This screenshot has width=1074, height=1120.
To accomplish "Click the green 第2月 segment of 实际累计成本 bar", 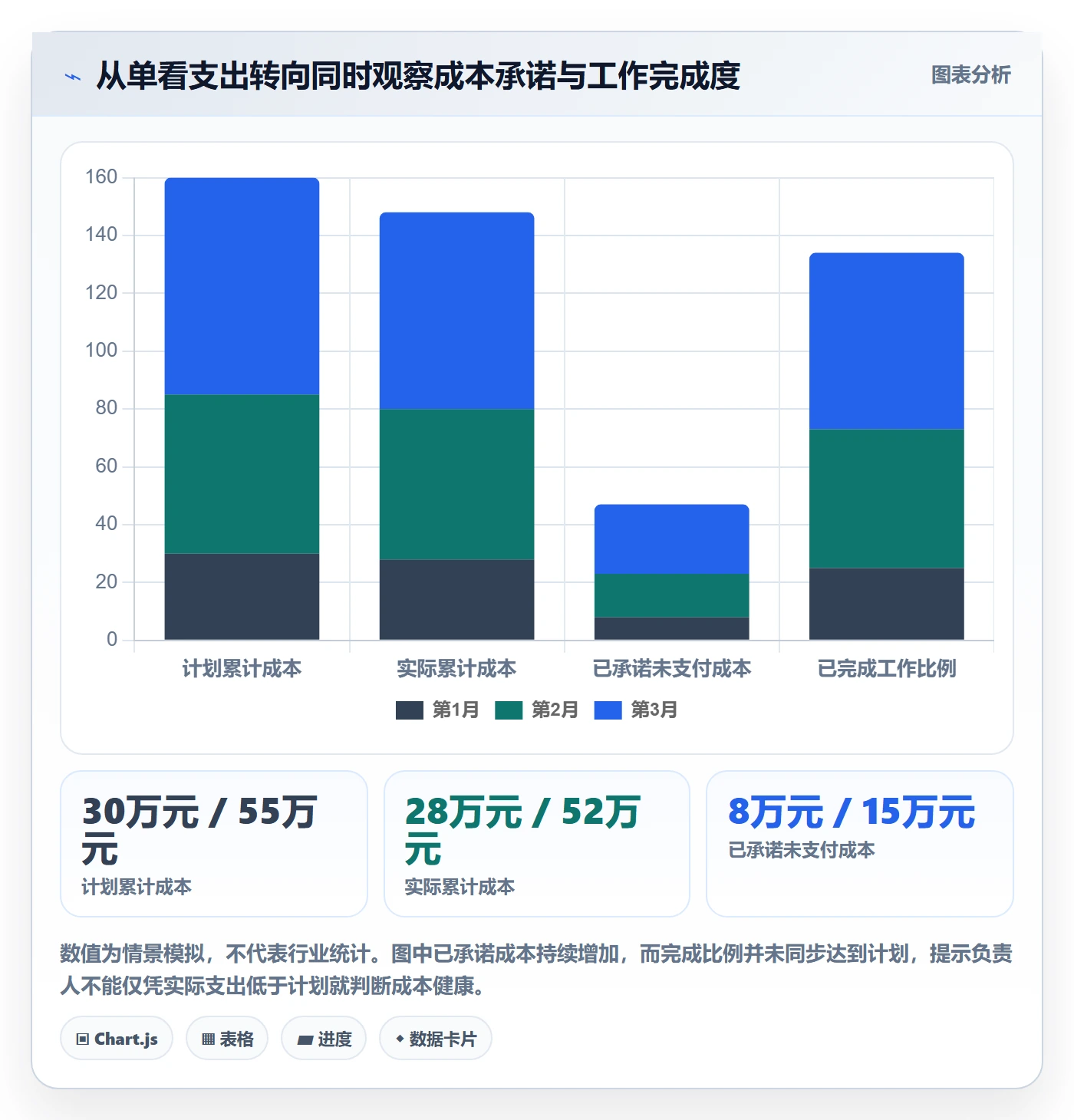I will (x=457, y=484).
